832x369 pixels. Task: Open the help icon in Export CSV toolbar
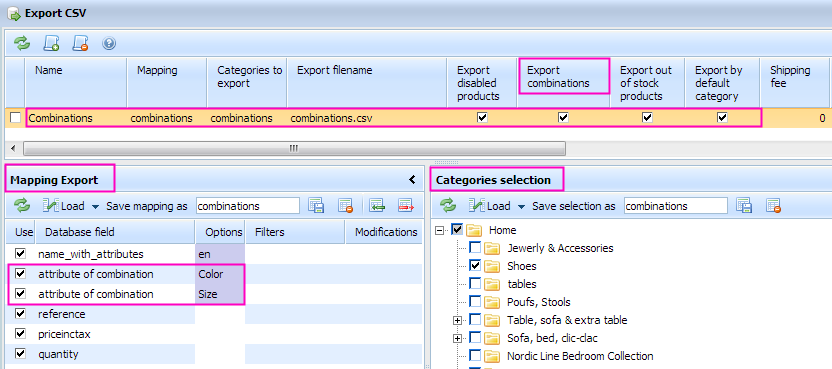tap(109, 44)
